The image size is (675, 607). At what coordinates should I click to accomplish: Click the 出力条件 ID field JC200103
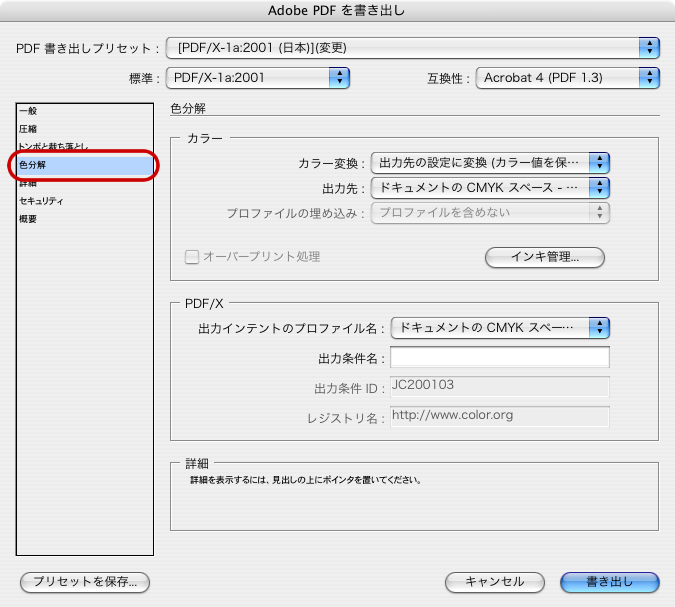point(500,386)
